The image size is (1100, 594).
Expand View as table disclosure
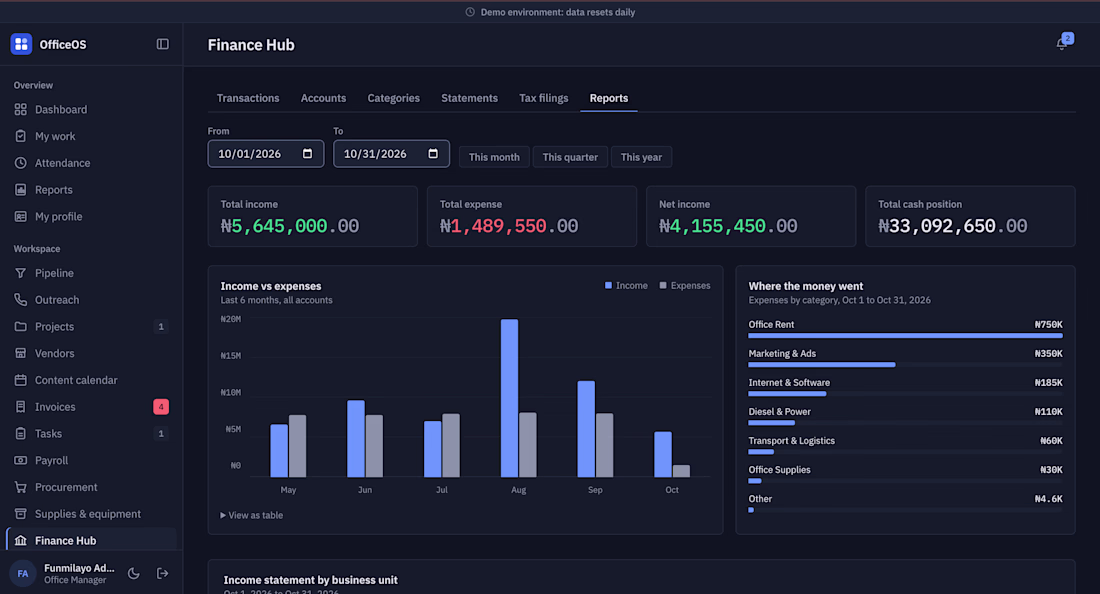click(x=252, y=515)
